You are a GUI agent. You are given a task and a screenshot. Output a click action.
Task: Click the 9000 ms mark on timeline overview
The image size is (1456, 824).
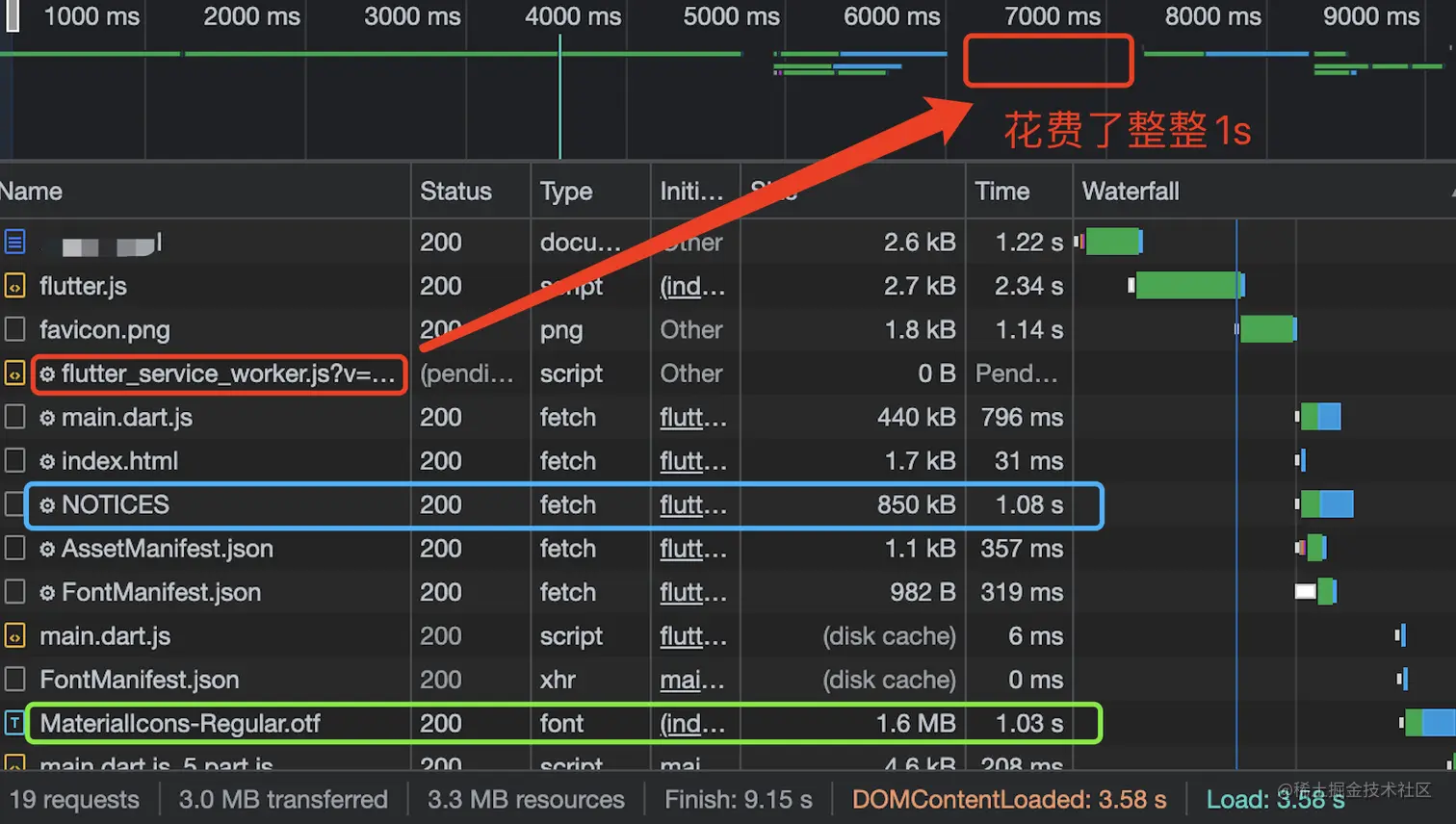click(x=1371, y=16)
